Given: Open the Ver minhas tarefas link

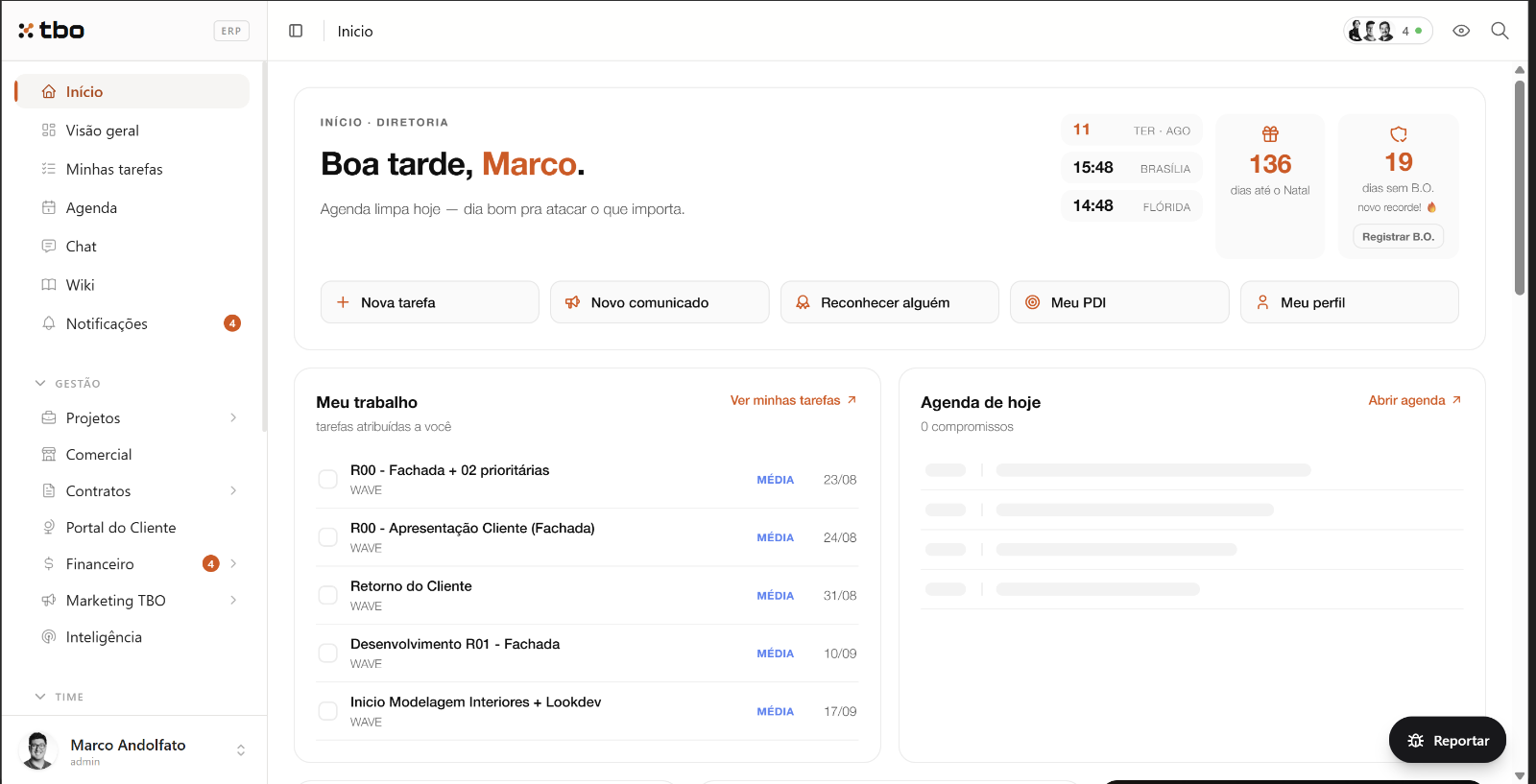Looking at the screenshot, I should pyautogui.click(x=793, y=400).
